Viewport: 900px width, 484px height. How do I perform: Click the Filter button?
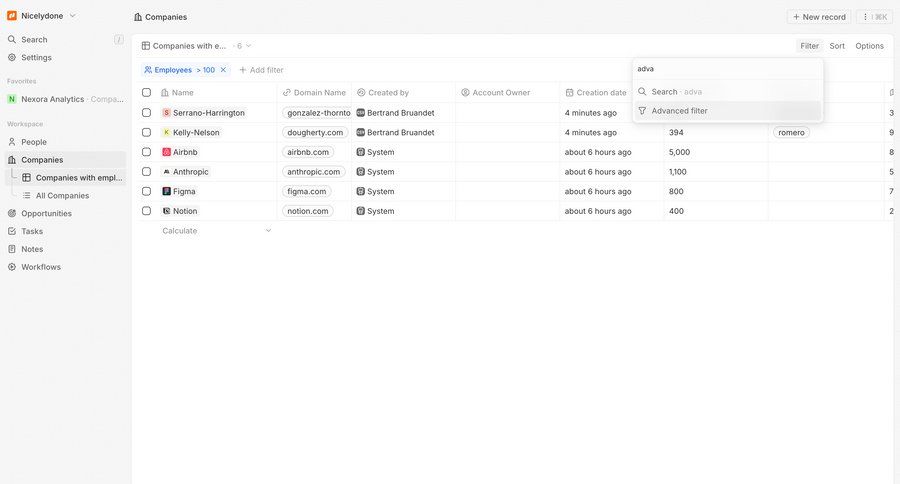[809, 45]
